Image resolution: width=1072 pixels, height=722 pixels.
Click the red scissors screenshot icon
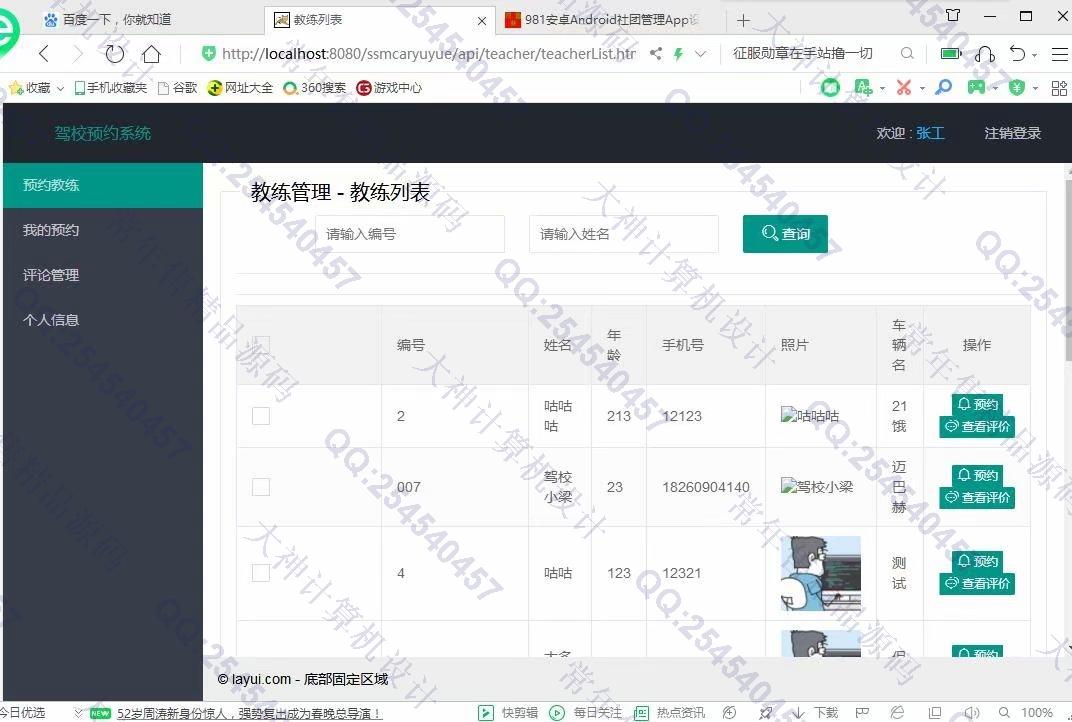coord(904,87)
